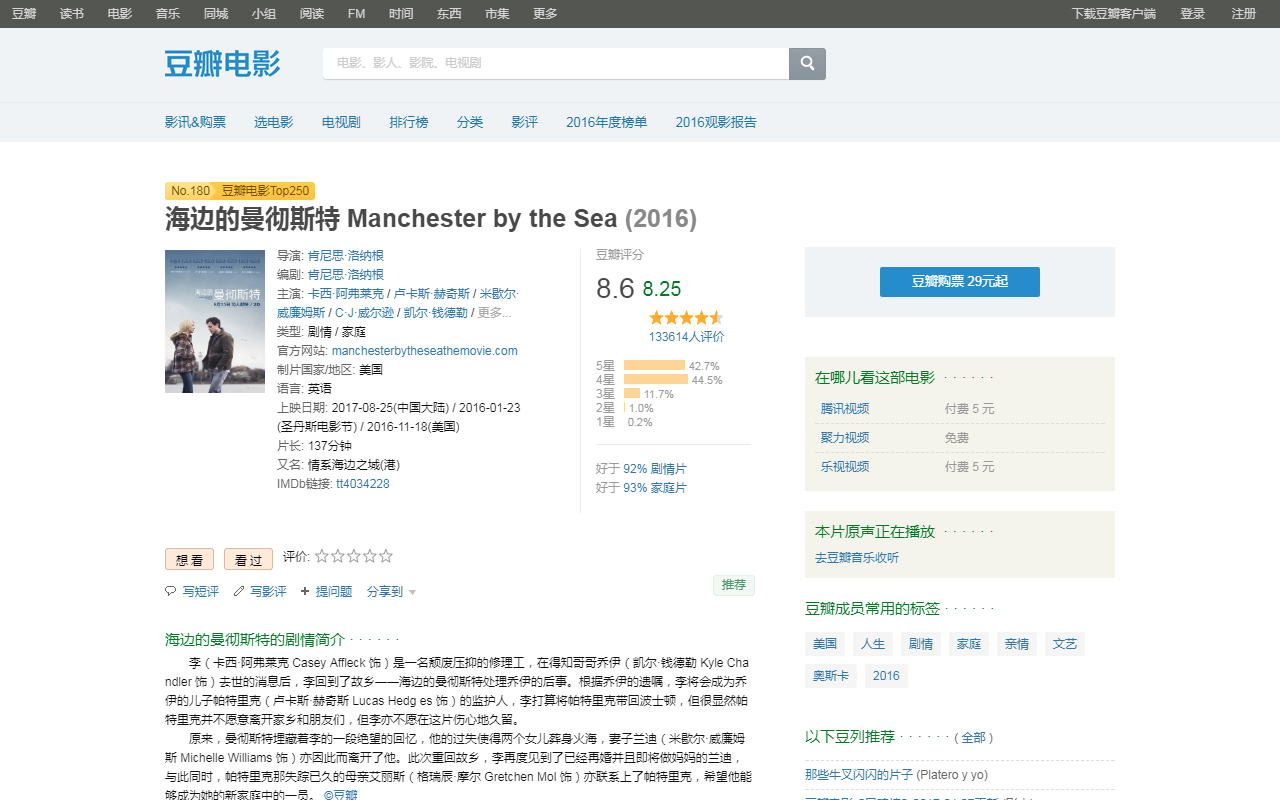Mark the movie as 看过

click(248, 560)
